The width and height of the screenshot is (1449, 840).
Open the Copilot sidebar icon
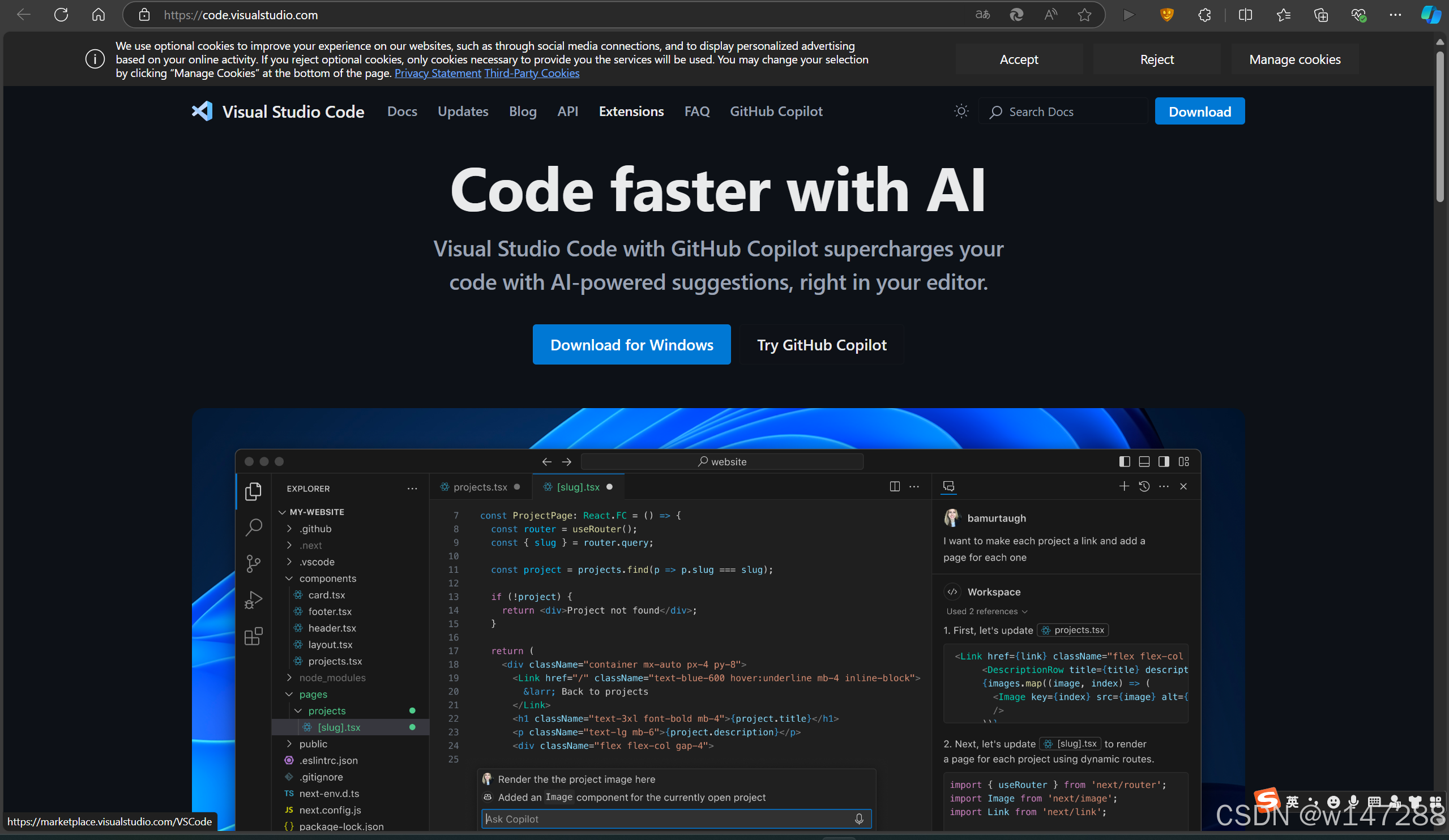pyautogui.click(x=1431, y=15)
